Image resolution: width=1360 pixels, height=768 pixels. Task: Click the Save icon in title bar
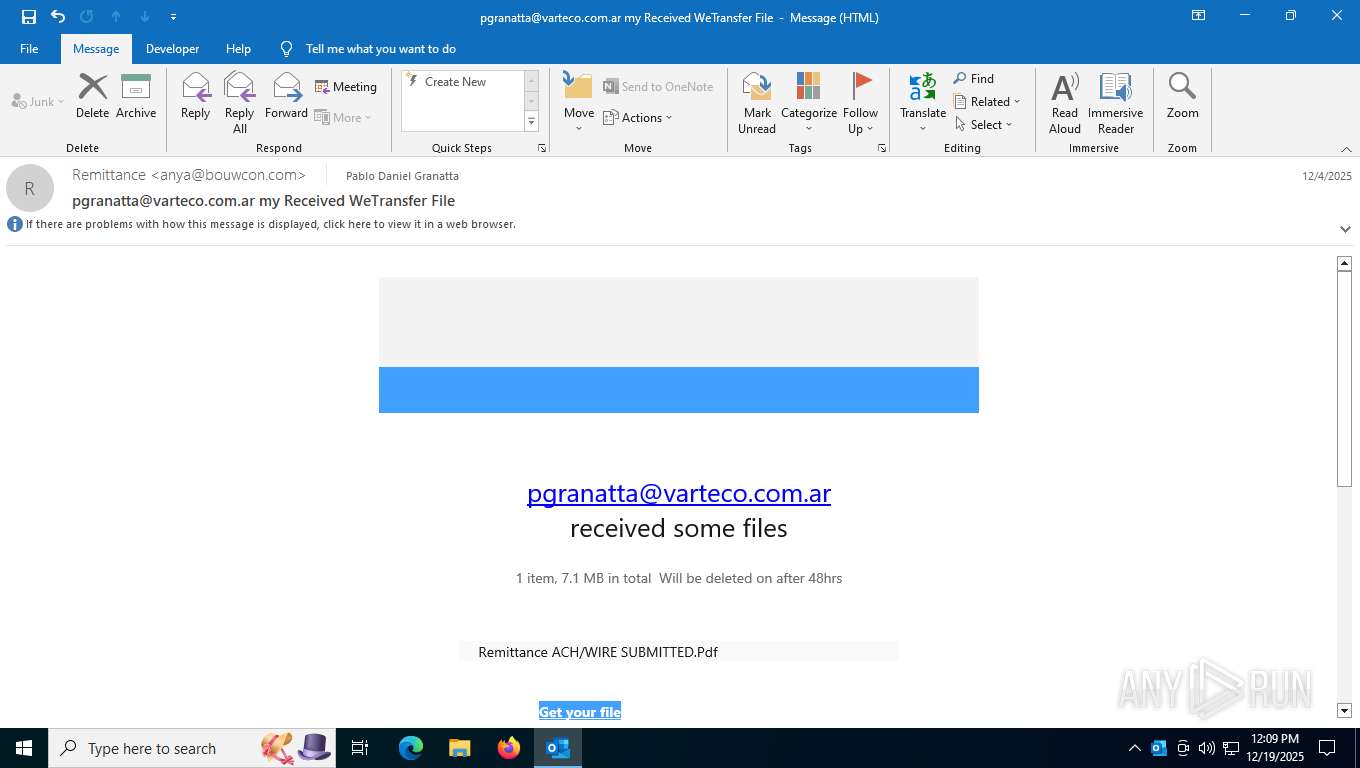coord(29,17)
